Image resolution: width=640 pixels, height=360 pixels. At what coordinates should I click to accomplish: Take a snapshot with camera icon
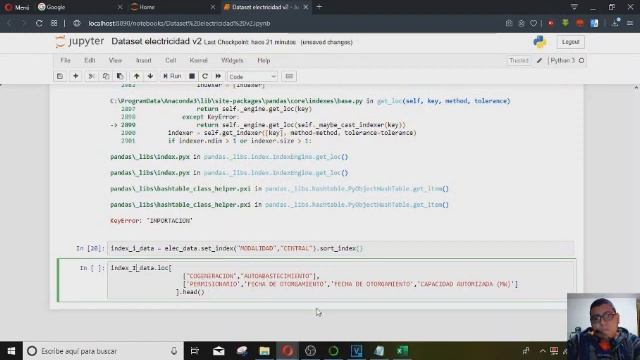(x=509, y=23)
